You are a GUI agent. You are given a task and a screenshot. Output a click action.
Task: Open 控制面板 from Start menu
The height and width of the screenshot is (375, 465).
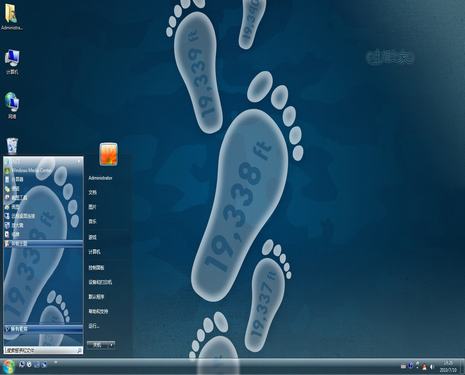96,267
